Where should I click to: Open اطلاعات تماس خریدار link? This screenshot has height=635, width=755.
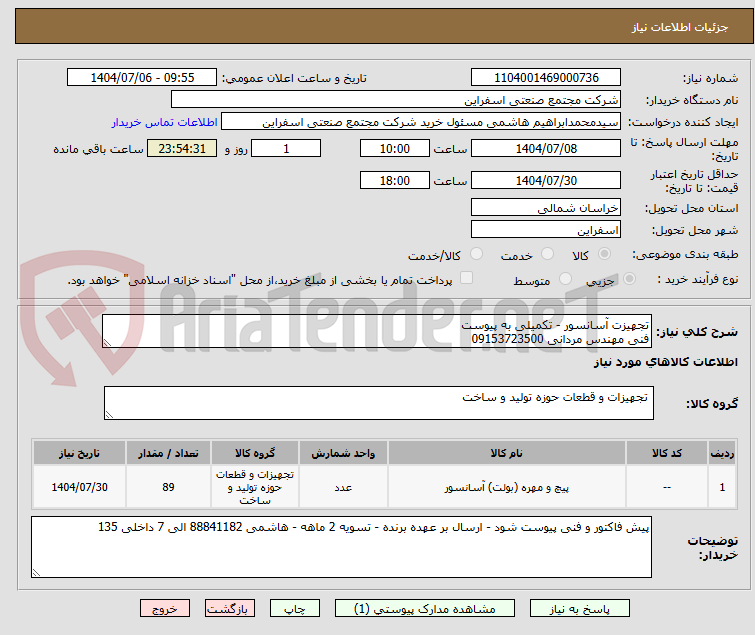coord(165,122)
